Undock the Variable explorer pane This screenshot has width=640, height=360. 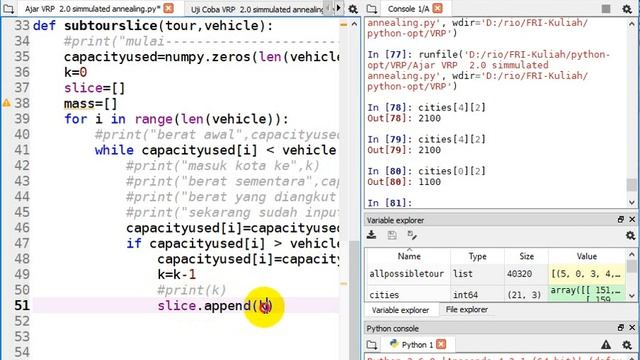(621, 220)
